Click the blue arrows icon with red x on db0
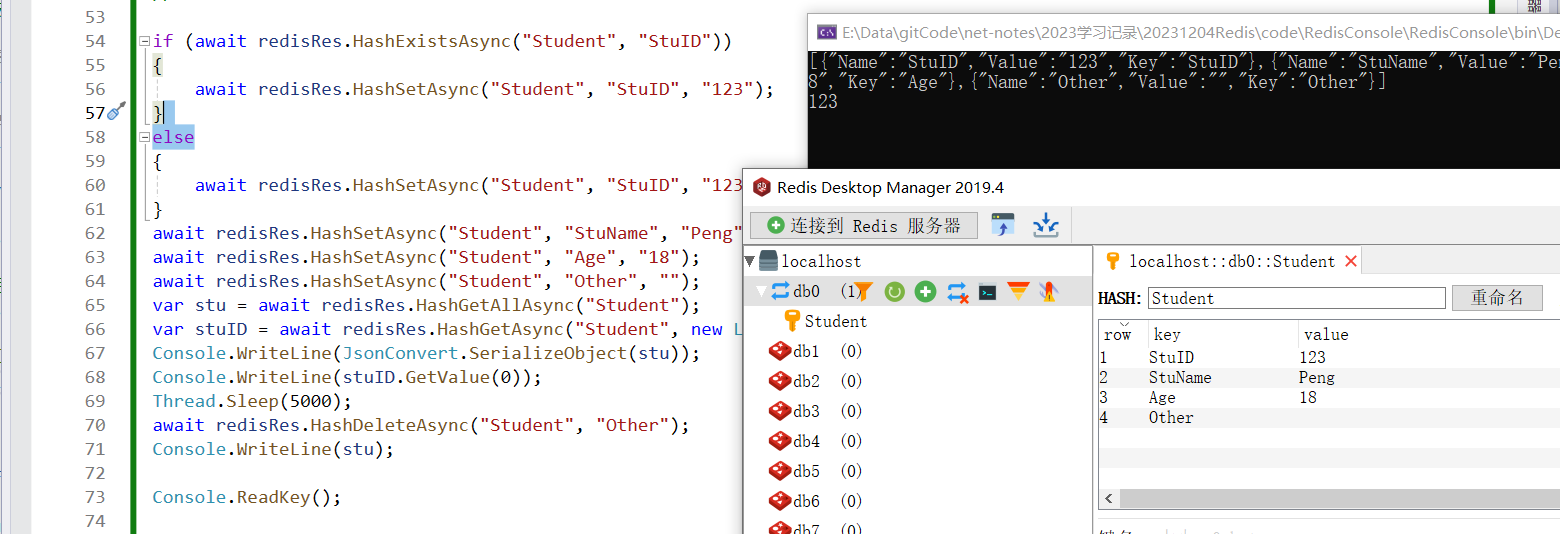 tap(957, 291)
